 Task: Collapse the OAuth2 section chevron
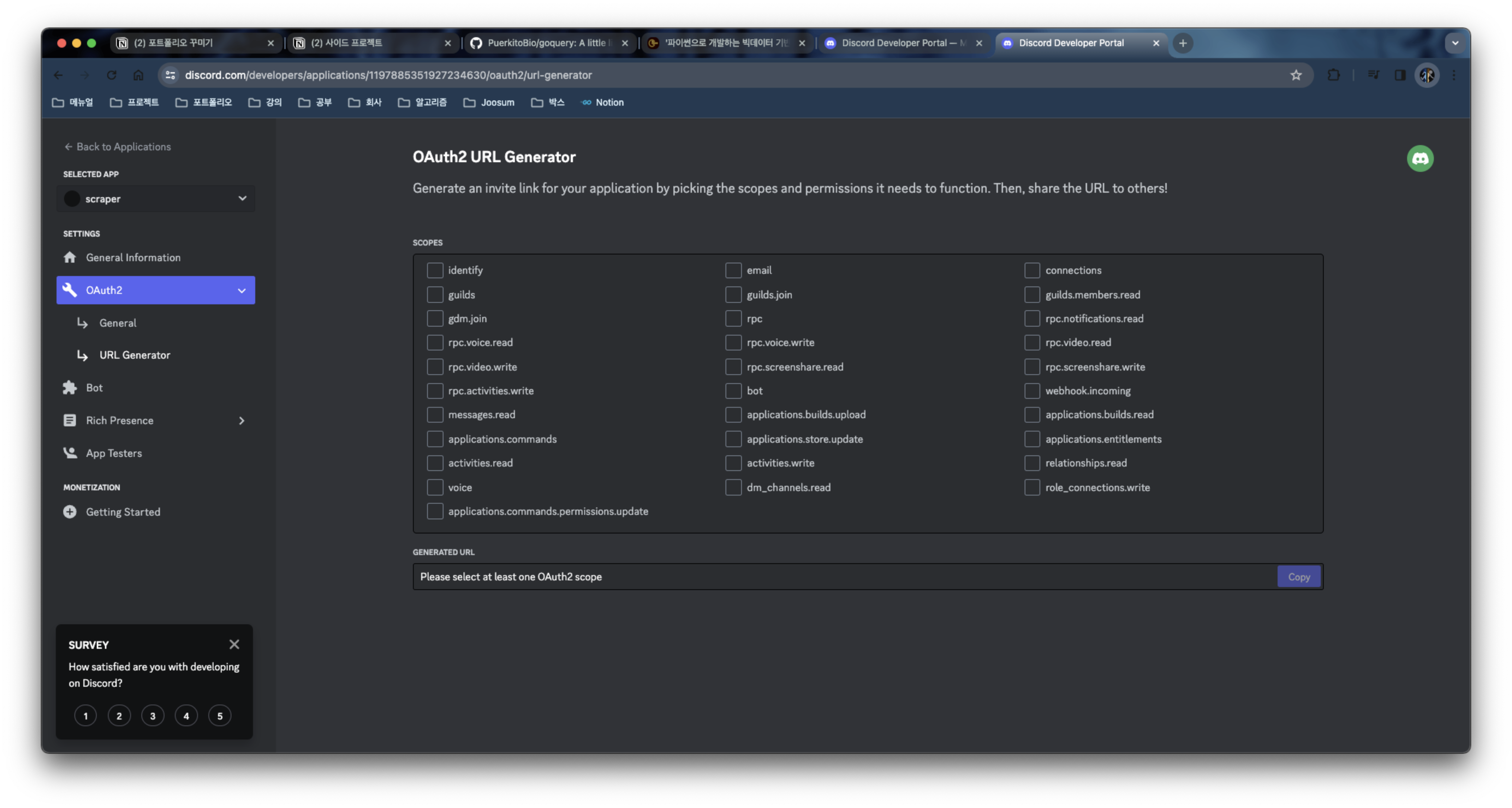(x=241, y=291)
